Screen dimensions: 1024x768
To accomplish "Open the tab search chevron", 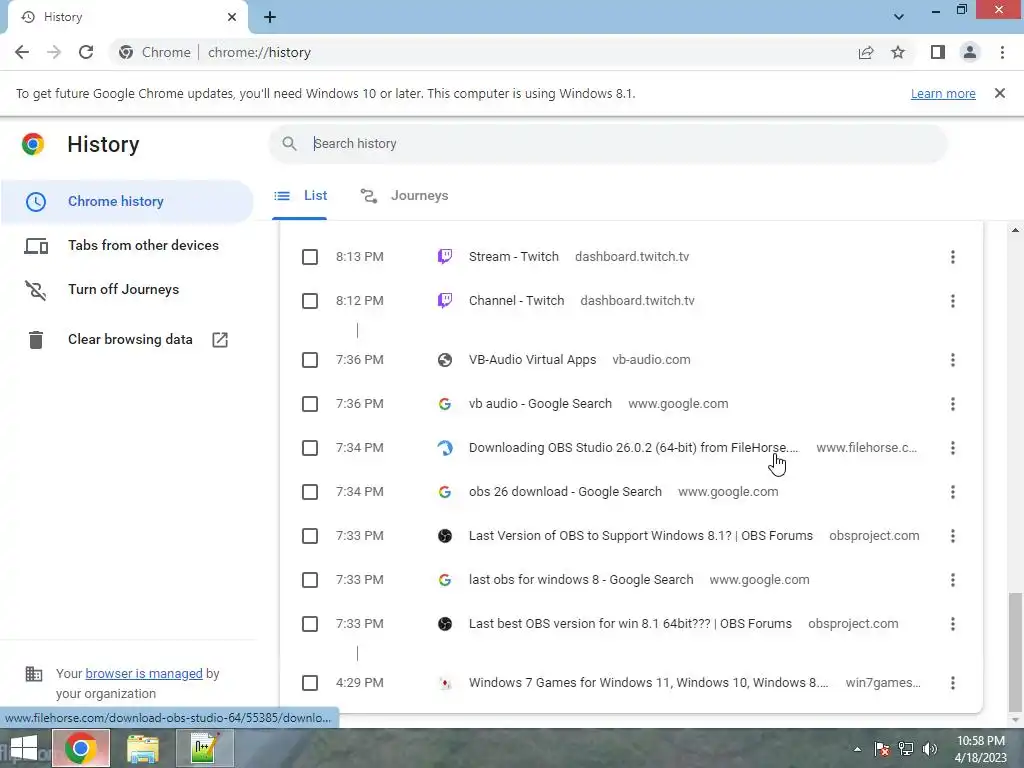I will coord(899,16).
